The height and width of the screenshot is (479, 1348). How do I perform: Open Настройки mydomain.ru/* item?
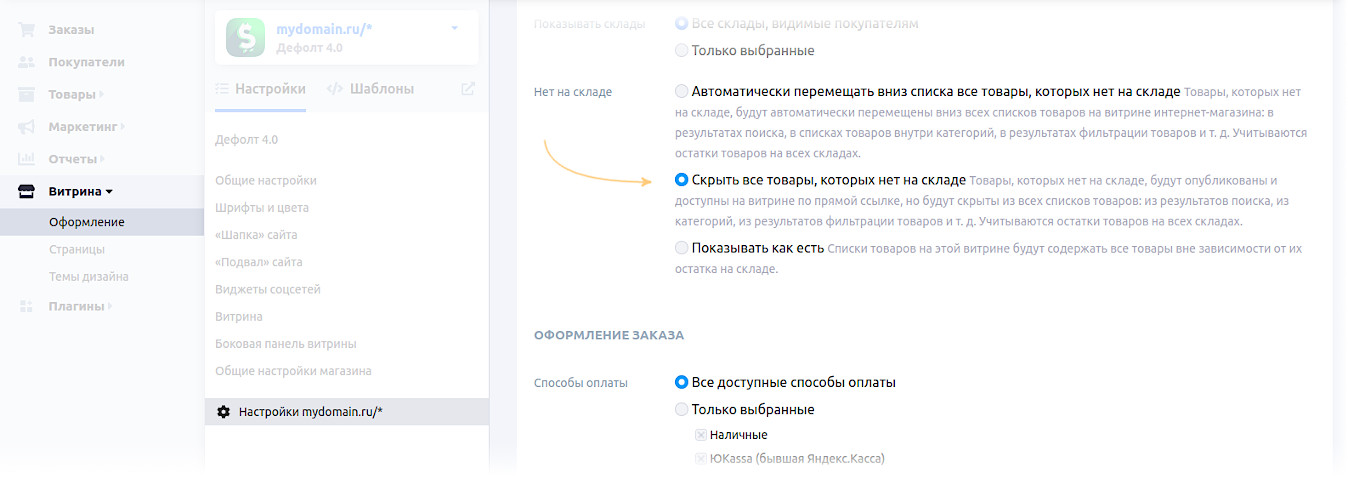click(x=310, y=411)
